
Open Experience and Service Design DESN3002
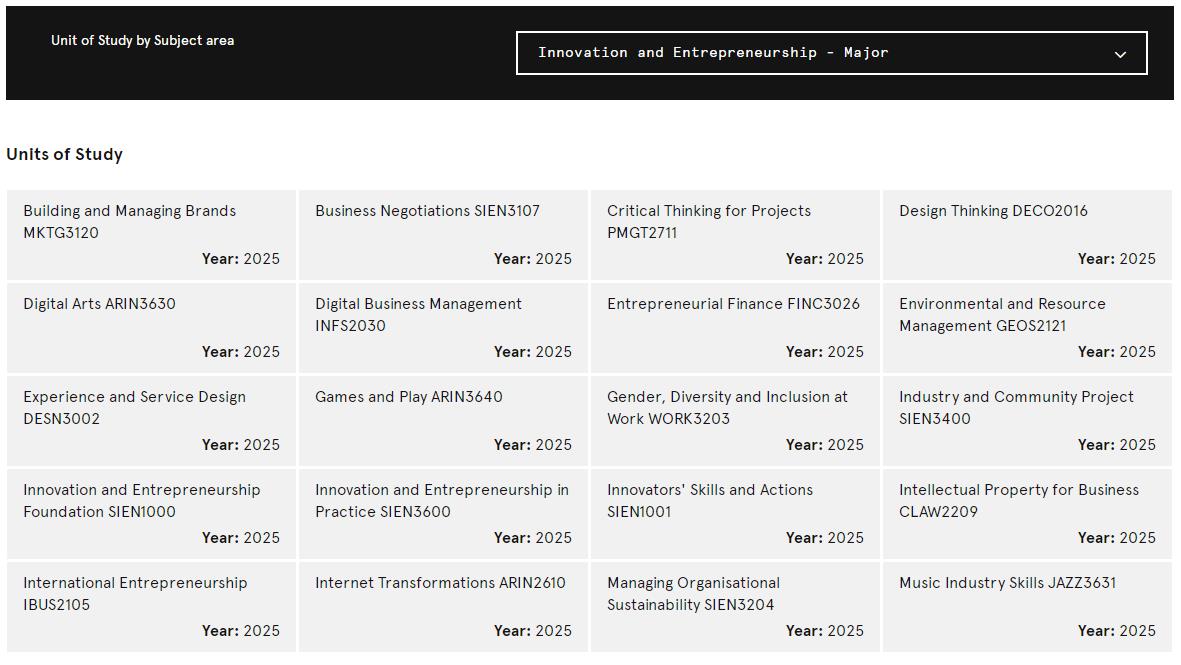tap(151, 421)
